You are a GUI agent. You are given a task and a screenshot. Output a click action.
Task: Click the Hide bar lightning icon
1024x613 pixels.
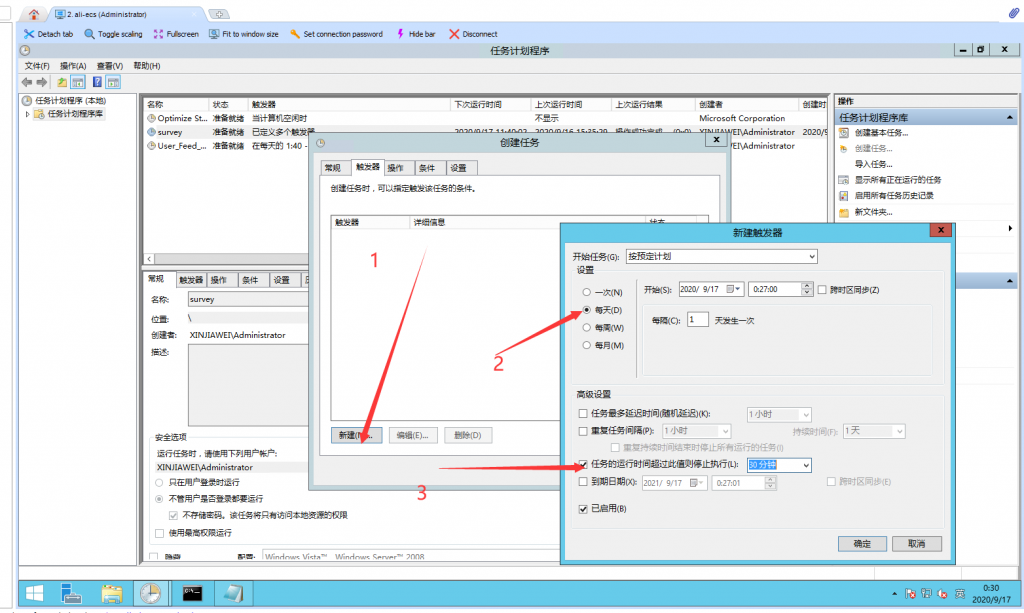pos(401,34)
